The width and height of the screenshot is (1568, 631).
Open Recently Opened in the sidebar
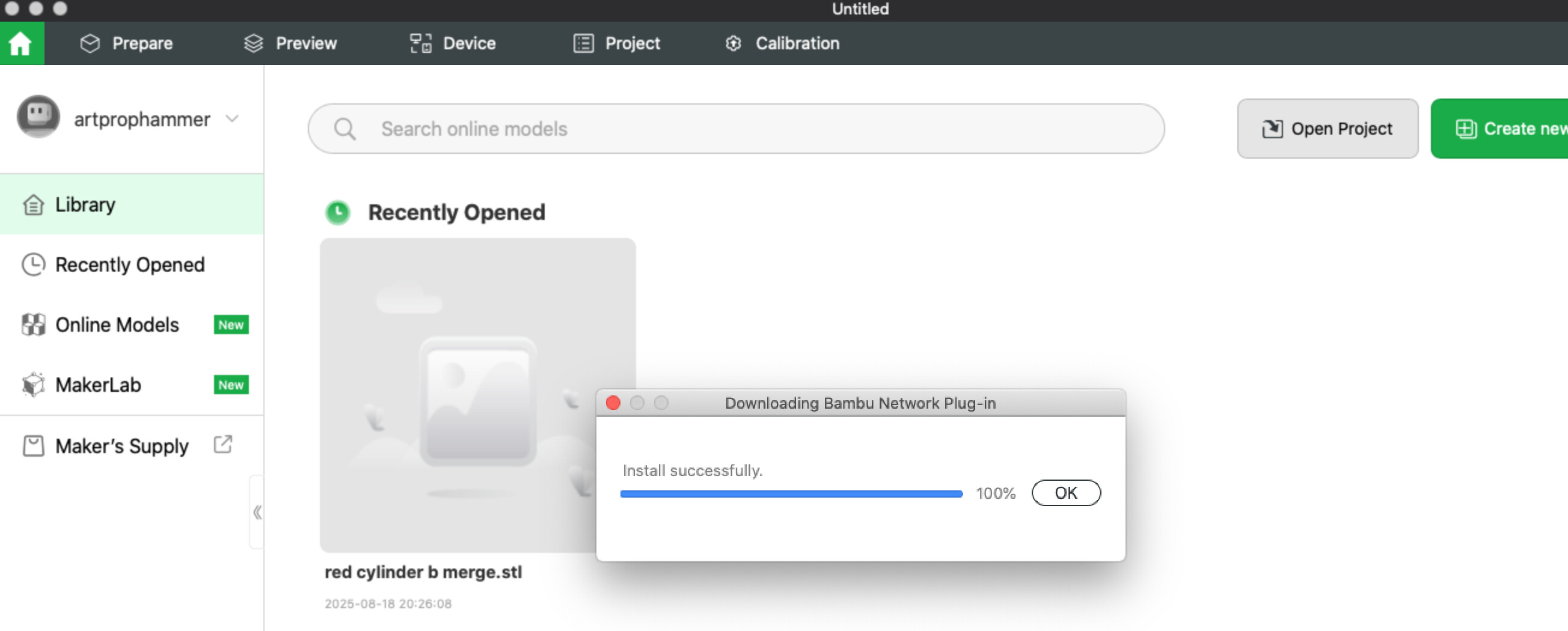[x=132, y=264]
